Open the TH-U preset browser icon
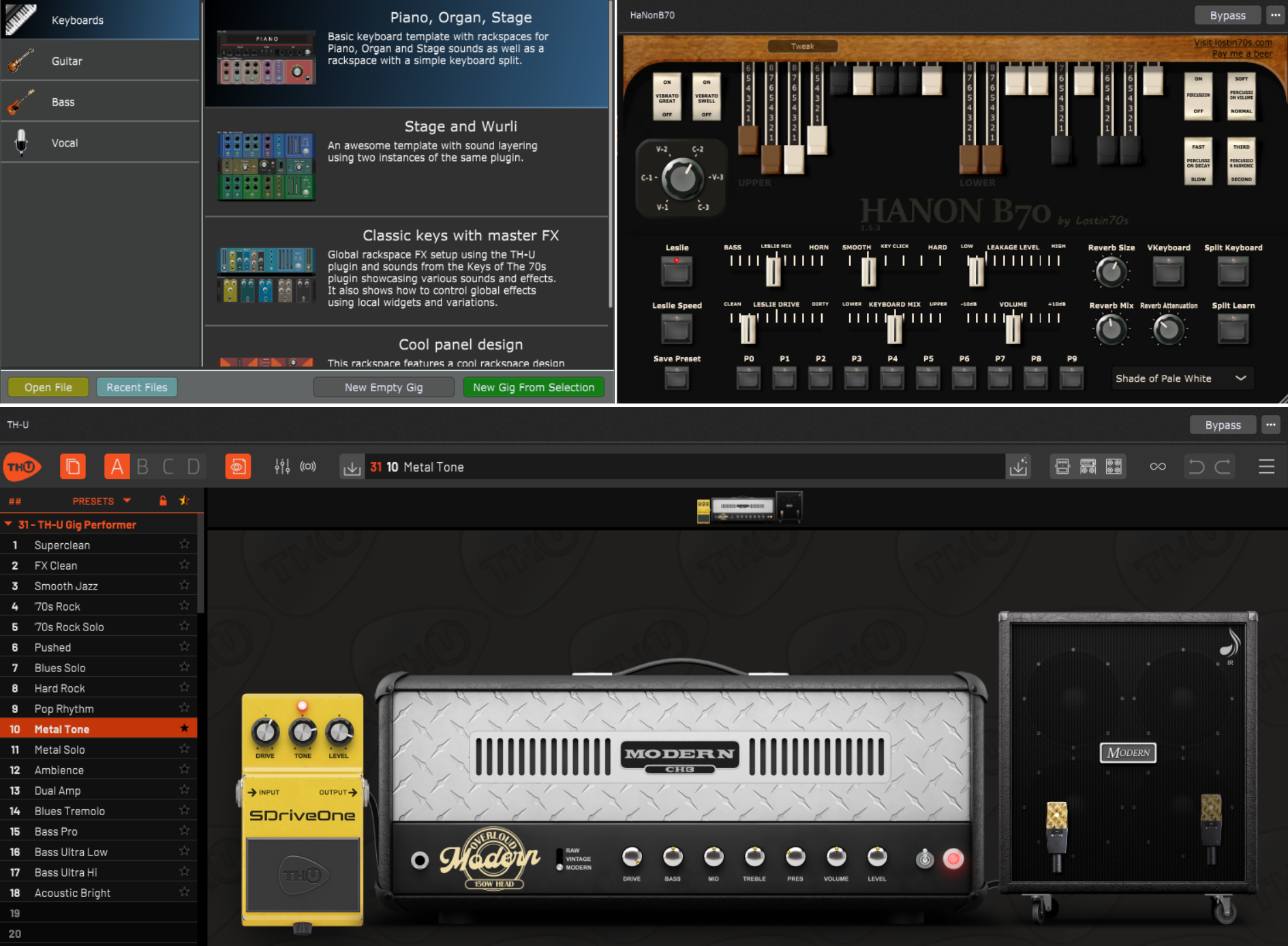Screen dimensions: 1288x946 [x=72, y=467]
